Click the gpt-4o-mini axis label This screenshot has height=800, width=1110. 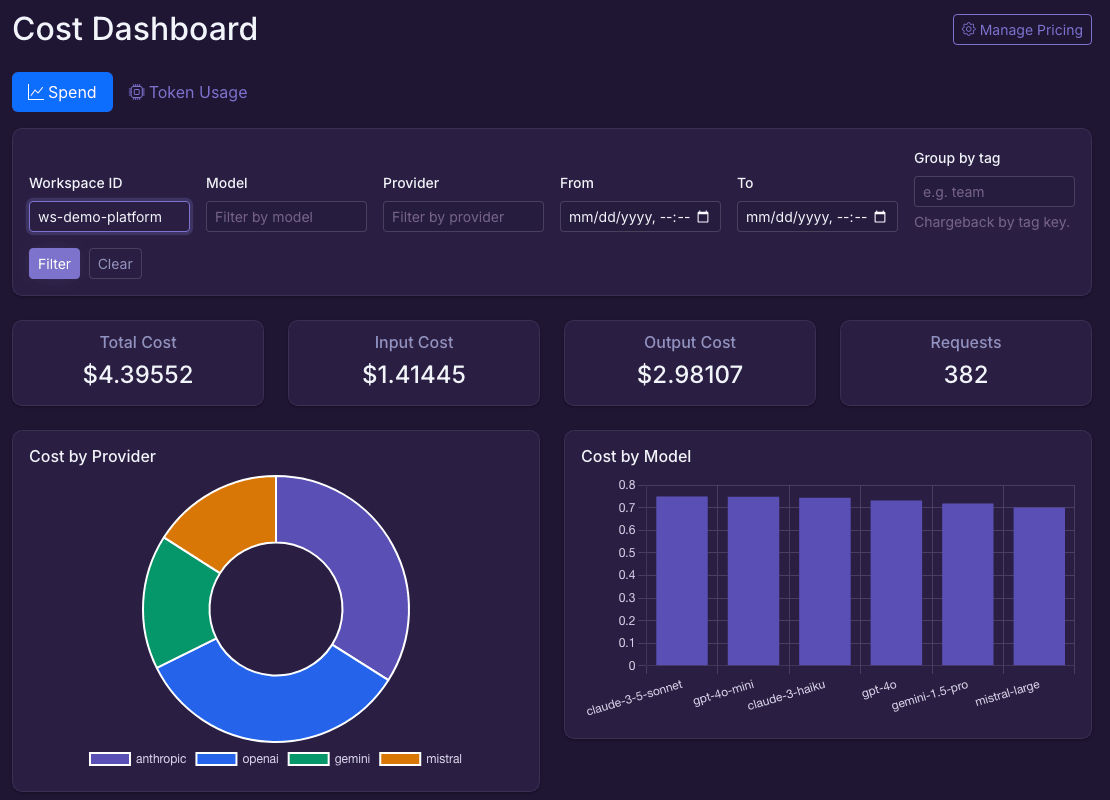click(723, 693)
